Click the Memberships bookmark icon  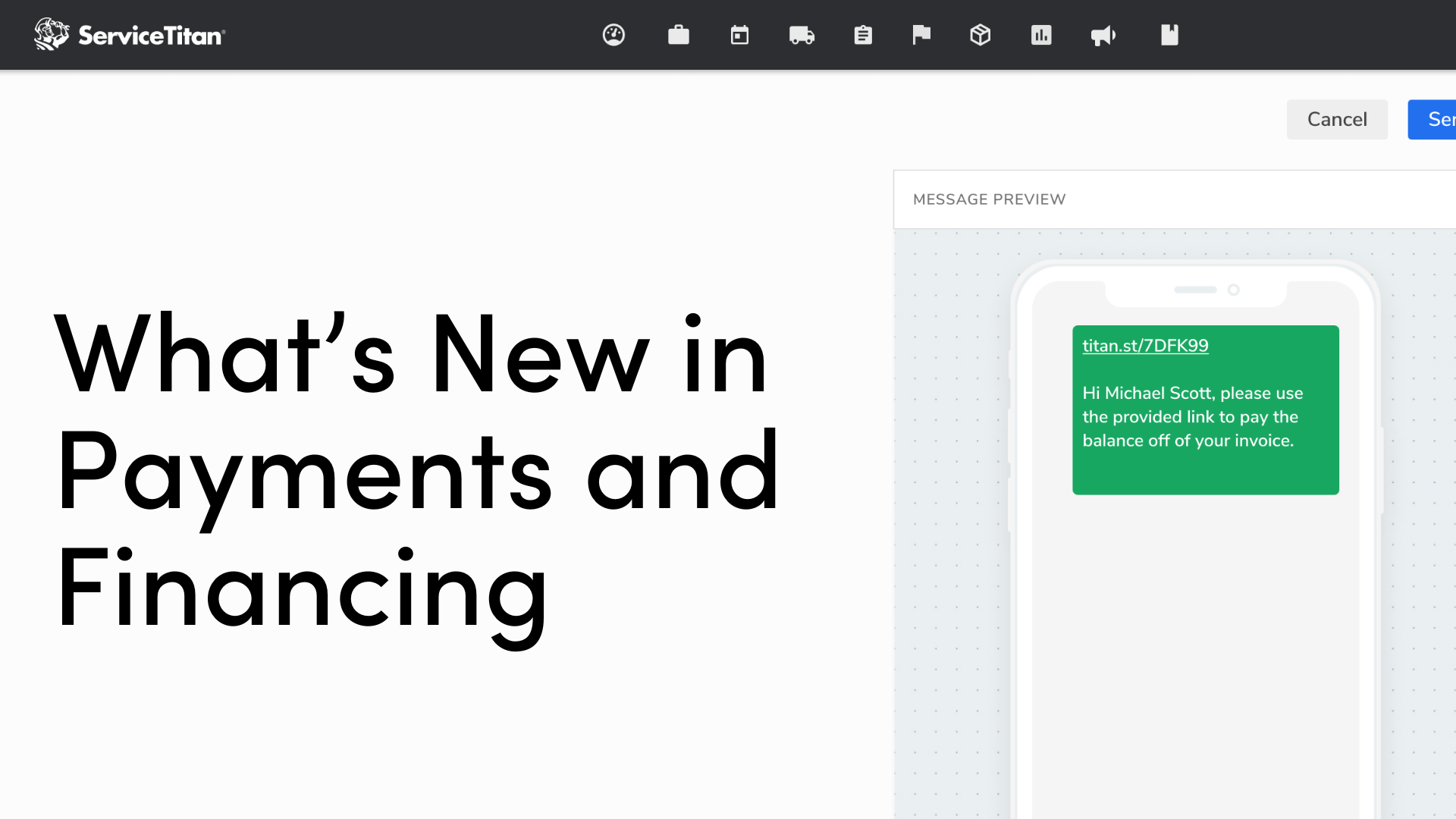coord(1169,35)
